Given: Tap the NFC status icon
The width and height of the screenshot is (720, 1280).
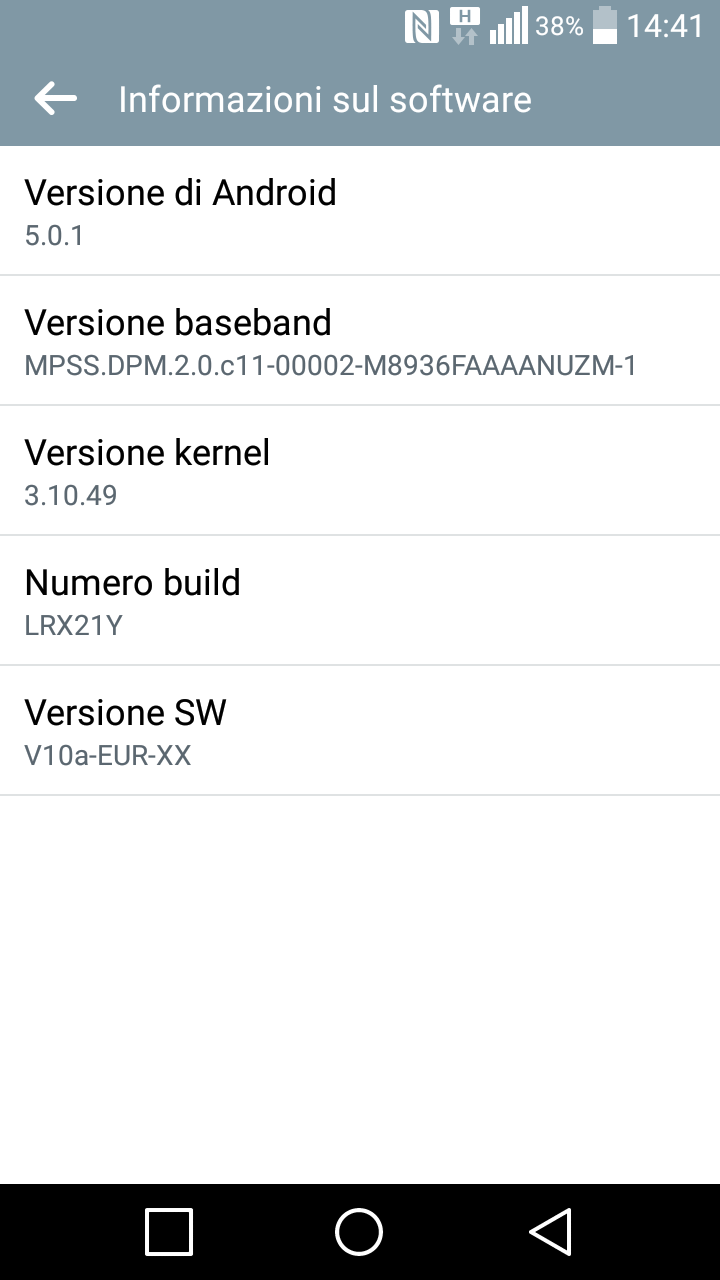Looking at the screenshot, I should (x=422, y=26).
